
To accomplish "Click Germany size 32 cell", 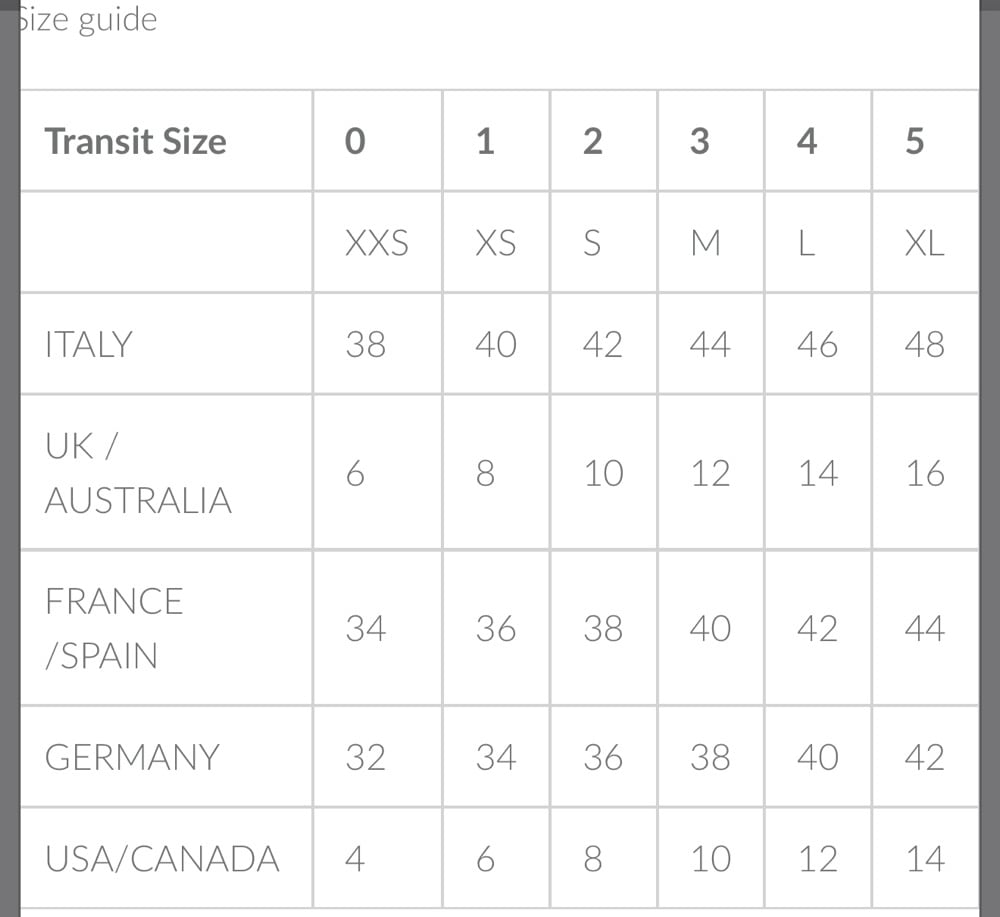I will [365, 757].
